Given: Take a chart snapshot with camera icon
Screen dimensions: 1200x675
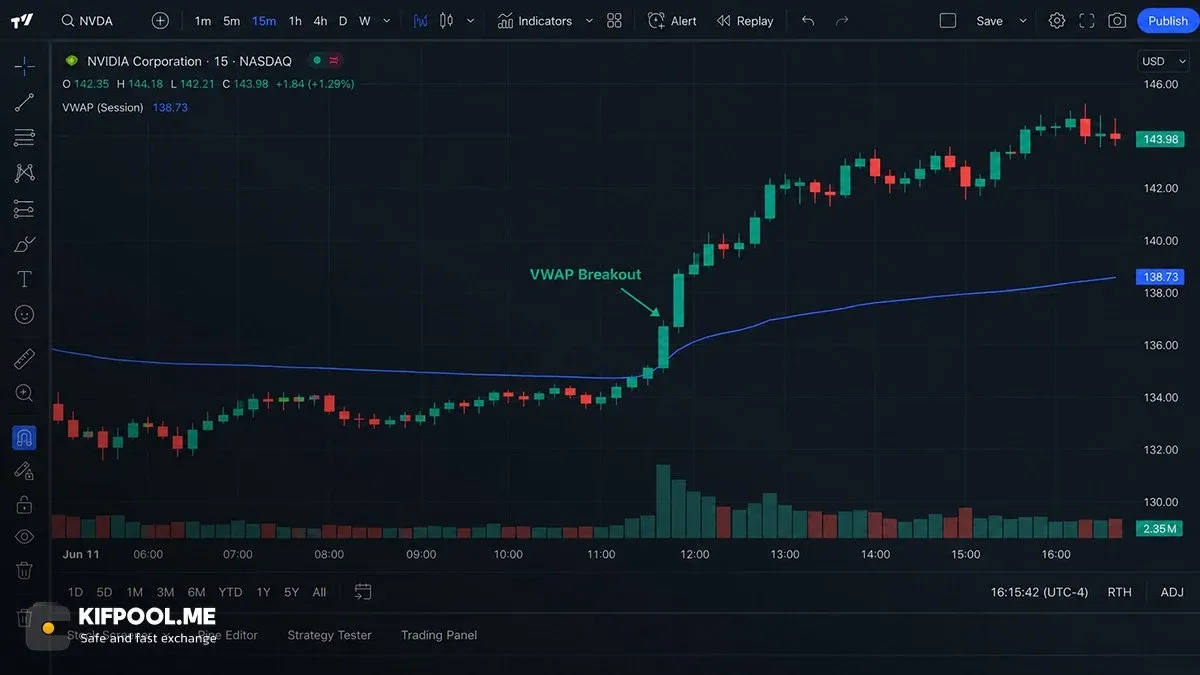Looking at the screenshot, I should pyautogui.click(x=1117, y=20).
